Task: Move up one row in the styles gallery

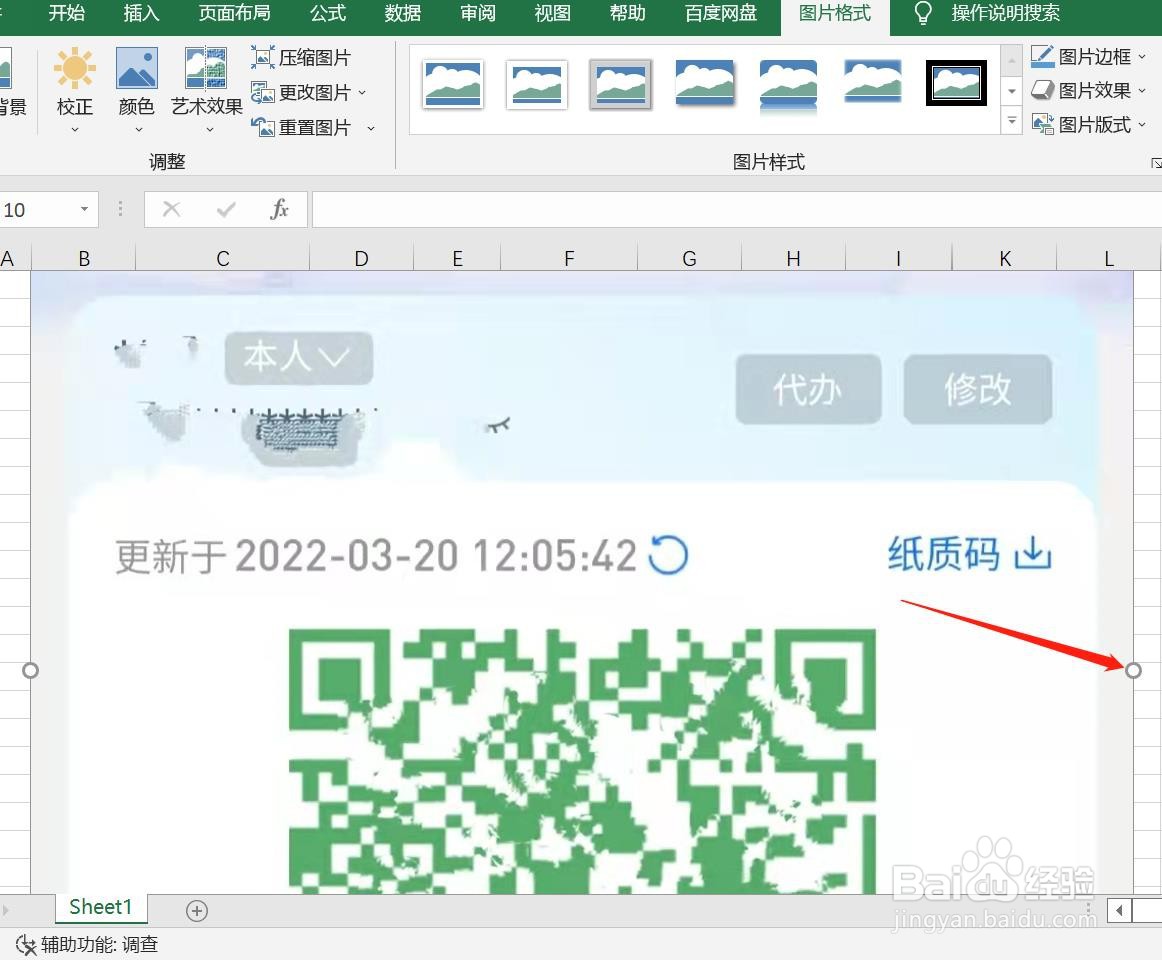Action: (1012, 60)
